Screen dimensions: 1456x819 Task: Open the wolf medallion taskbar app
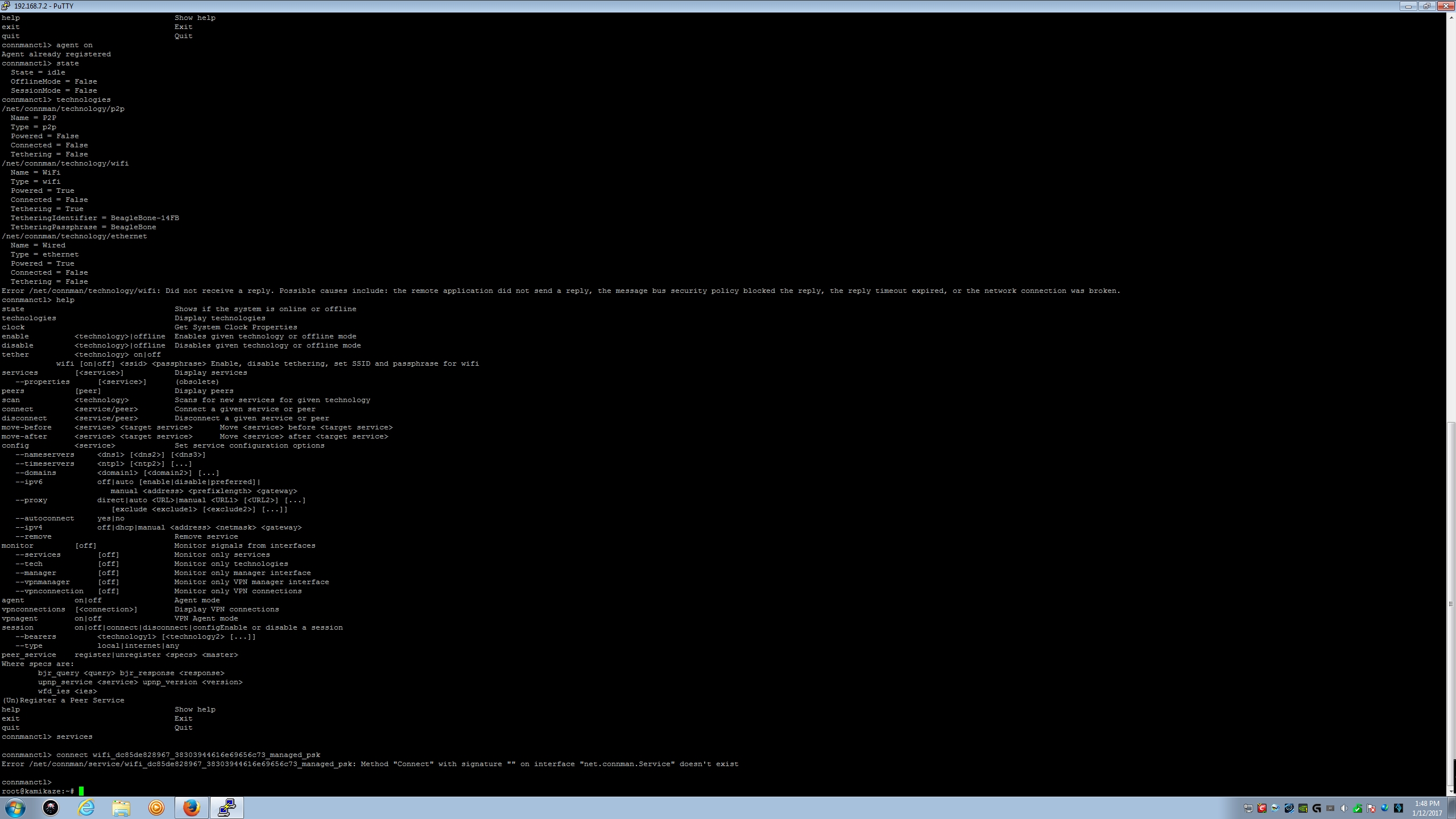coord(51,808)
